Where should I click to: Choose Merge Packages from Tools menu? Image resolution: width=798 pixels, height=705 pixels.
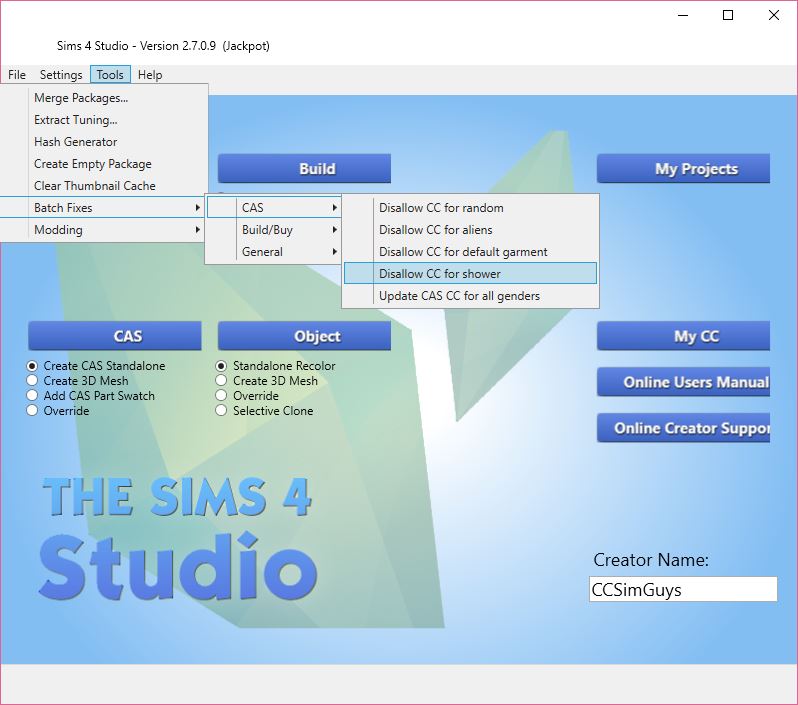click(104, 98)
